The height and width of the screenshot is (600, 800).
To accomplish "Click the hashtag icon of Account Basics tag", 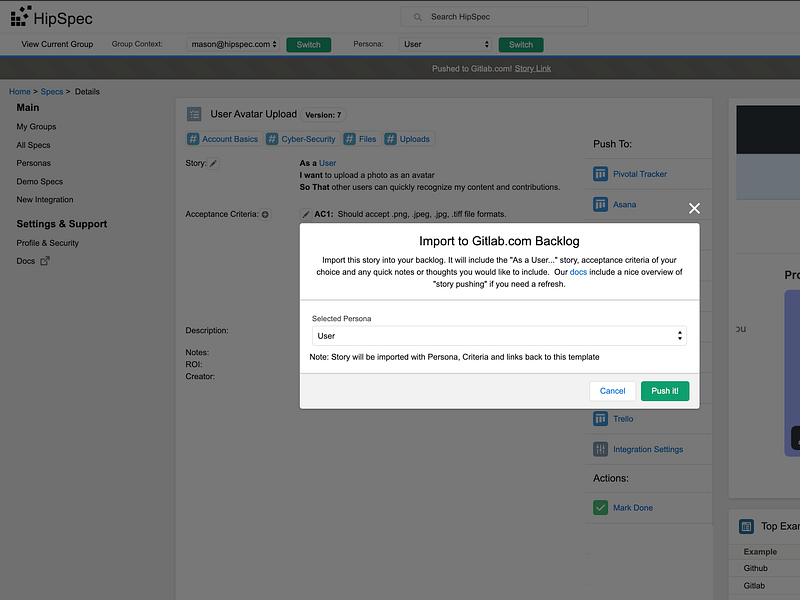I will click(x=193, y=139).
